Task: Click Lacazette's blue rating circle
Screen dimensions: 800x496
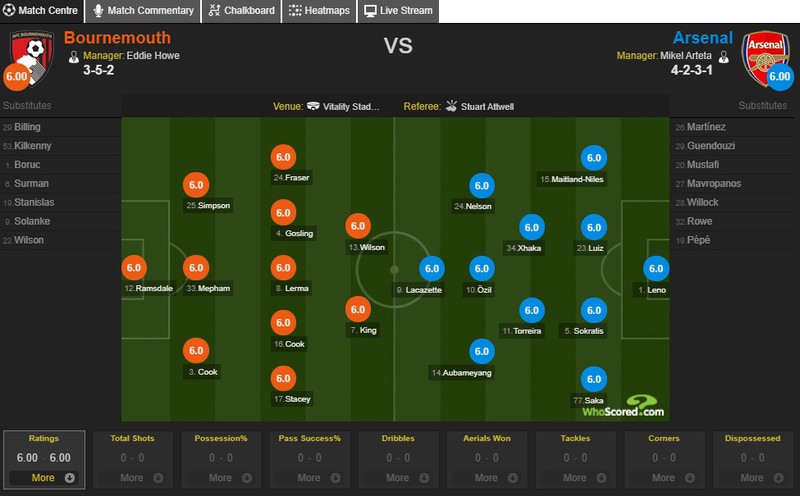Action: [432, 268]
